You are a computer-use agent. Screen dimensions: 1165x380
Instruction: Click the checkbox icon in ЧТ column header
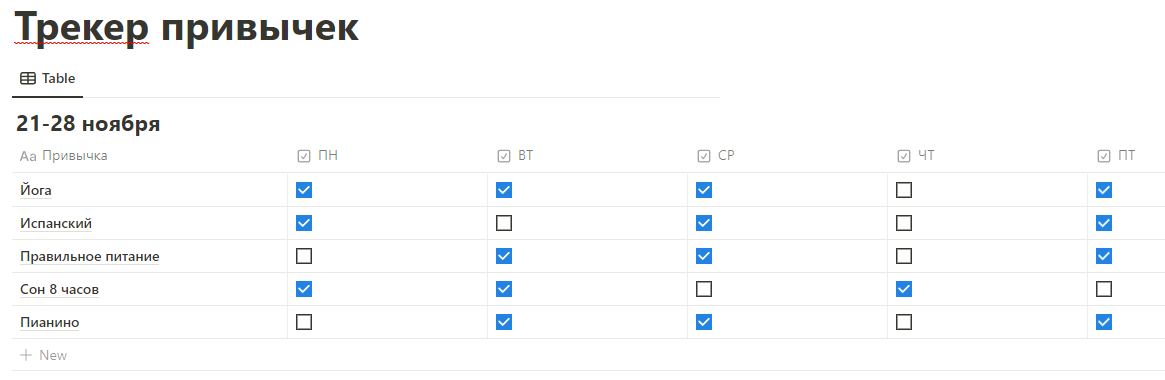pyautogui.click(x=904, y=156)
